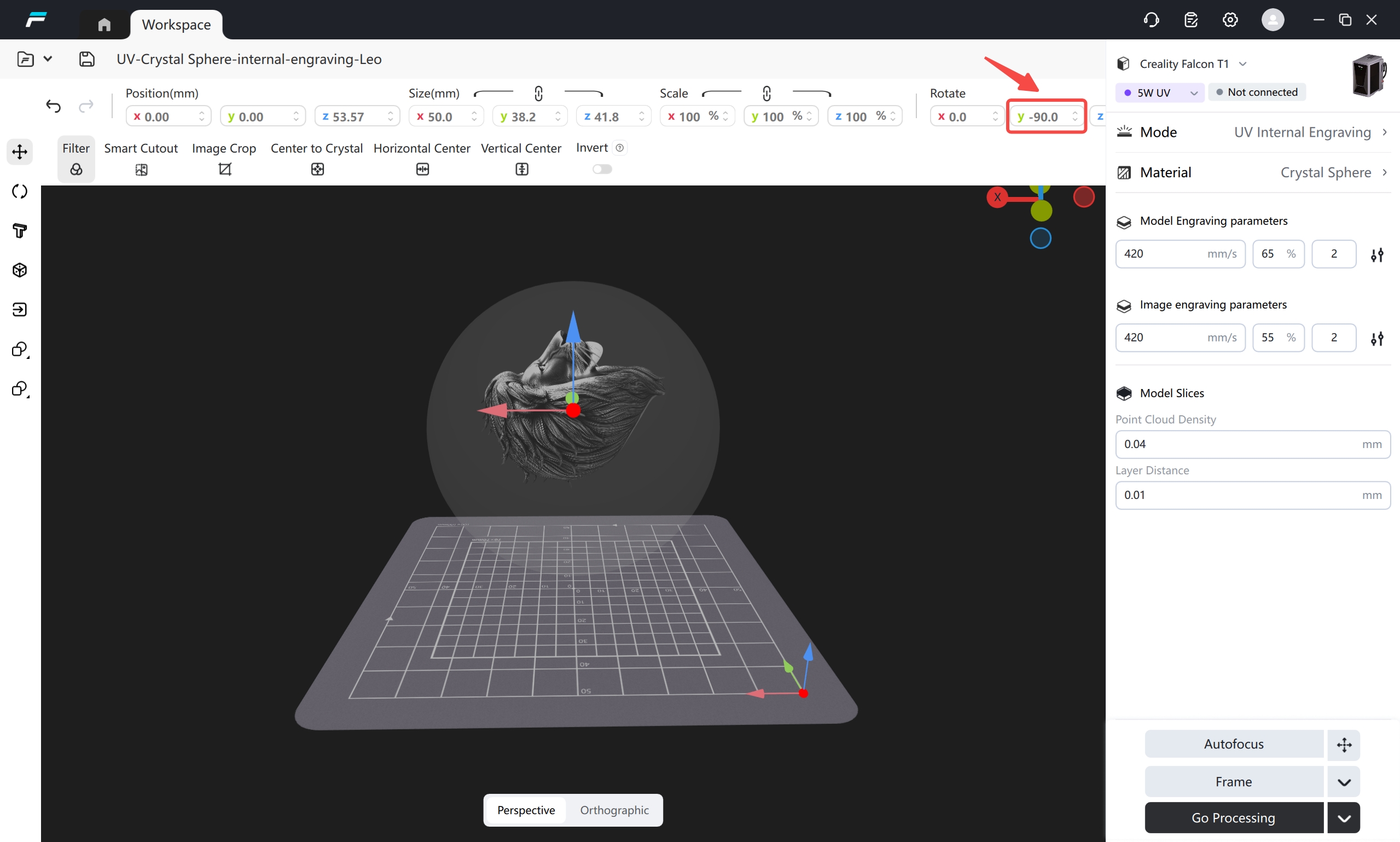The width and height of the screenshot is (1400, 842).
Task: Edit the Size x field
Action: 446,117
